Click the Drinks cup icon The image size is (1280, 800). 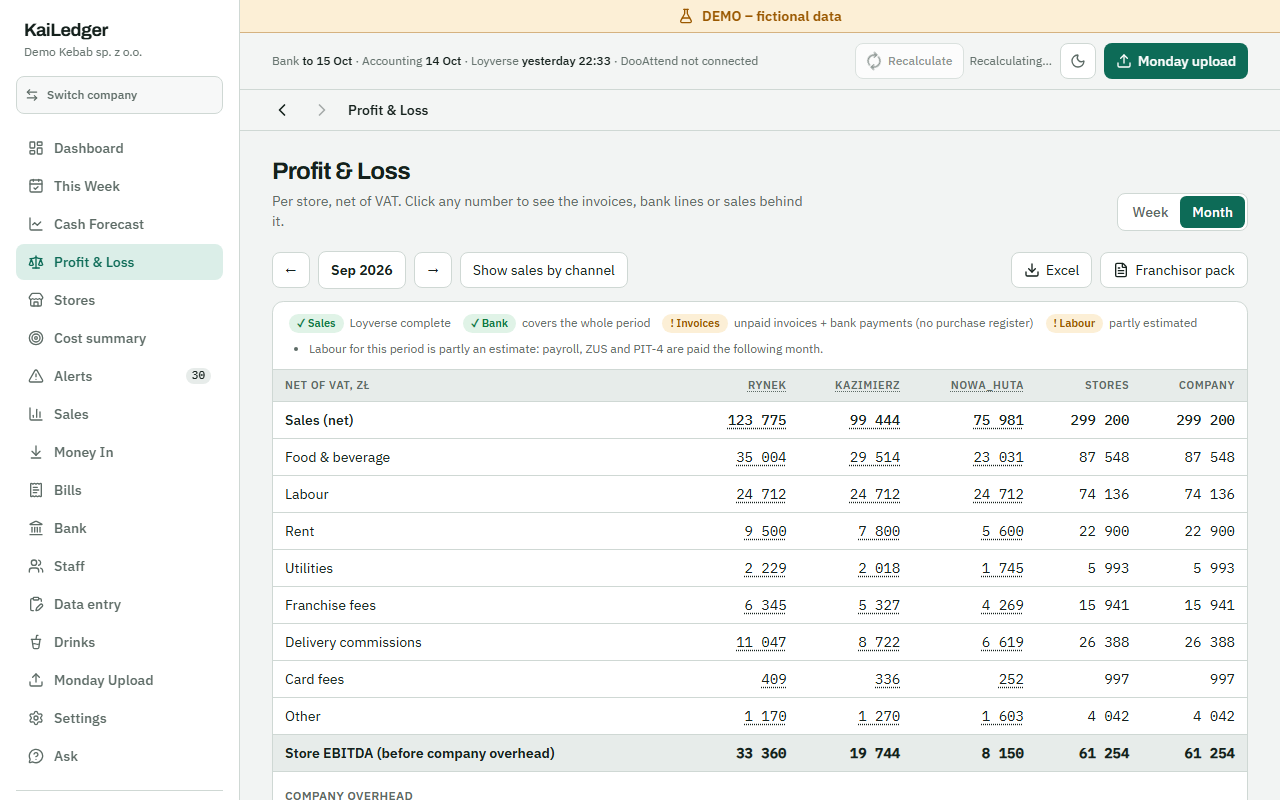[36, 642]
